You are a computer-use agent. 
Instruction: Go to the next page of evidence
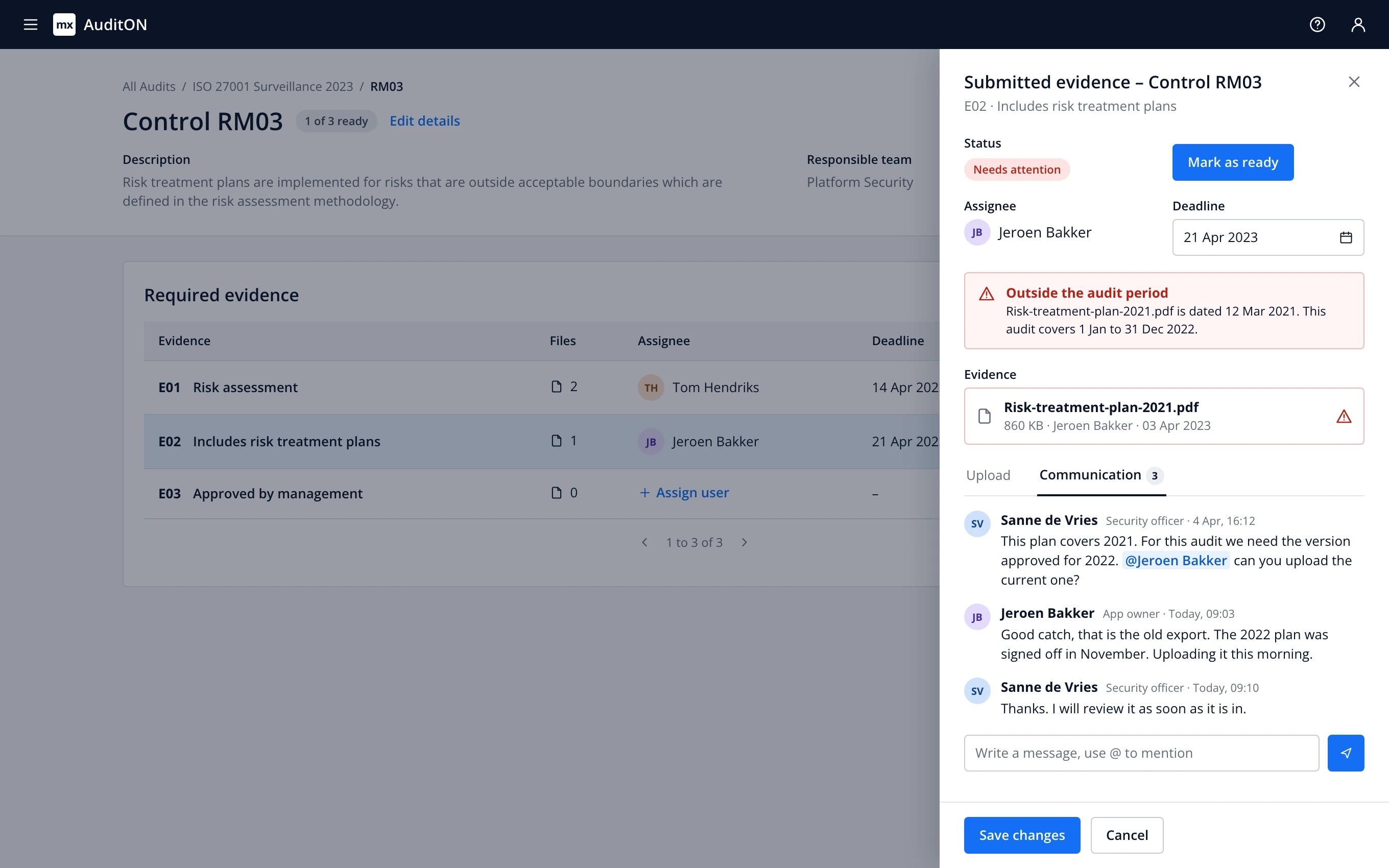745,542
